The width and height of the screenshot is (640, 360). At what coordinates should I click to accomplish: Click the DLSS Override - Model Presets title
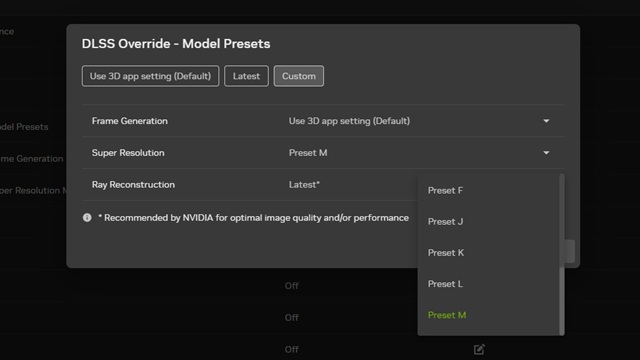click(x=176, y=44)
